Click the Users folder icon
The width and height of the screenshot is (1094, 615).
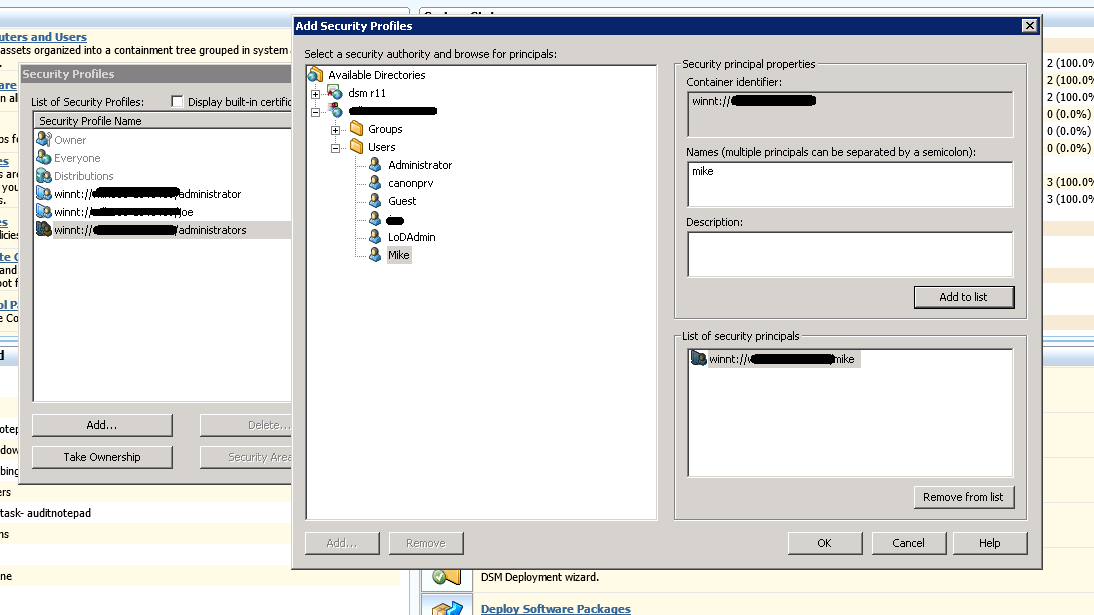357,147
